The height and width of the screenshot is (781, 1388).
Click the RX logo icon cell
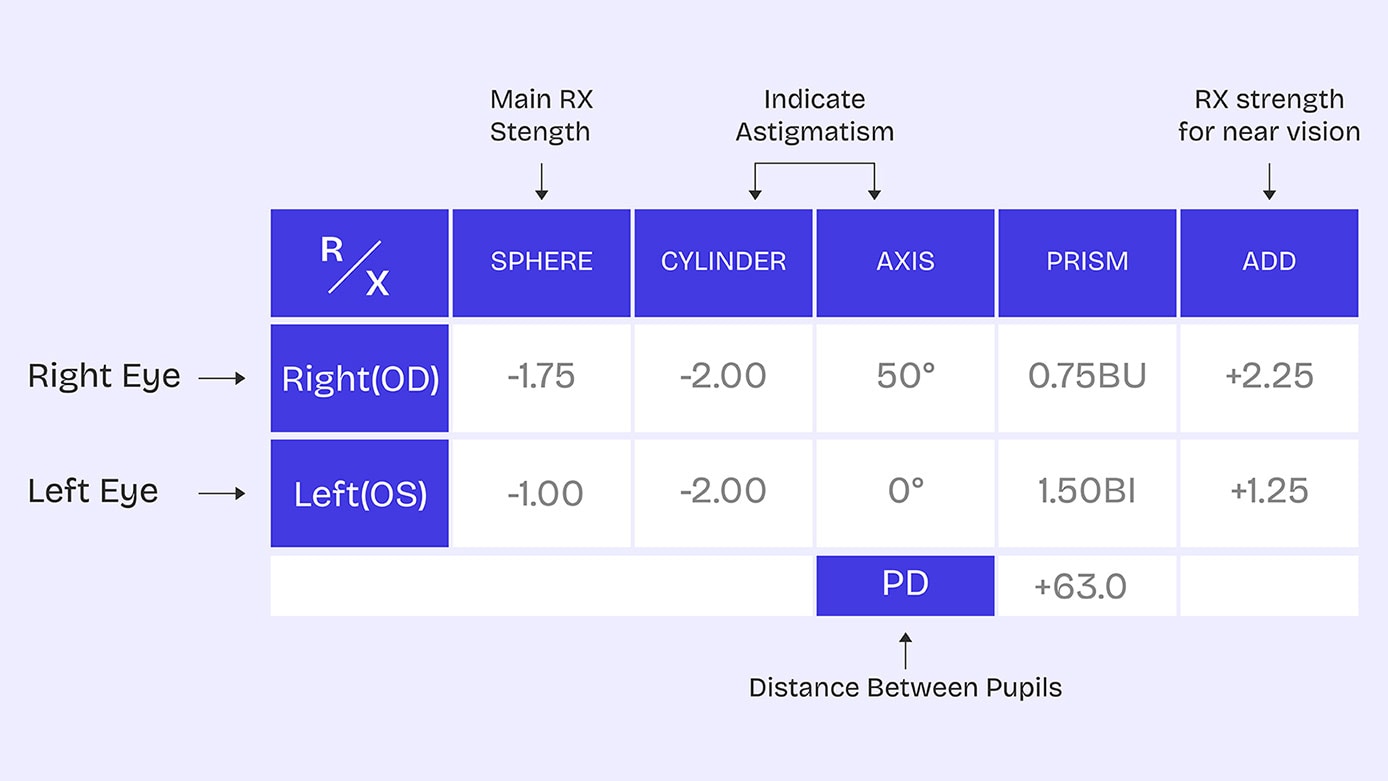point(359,263)
